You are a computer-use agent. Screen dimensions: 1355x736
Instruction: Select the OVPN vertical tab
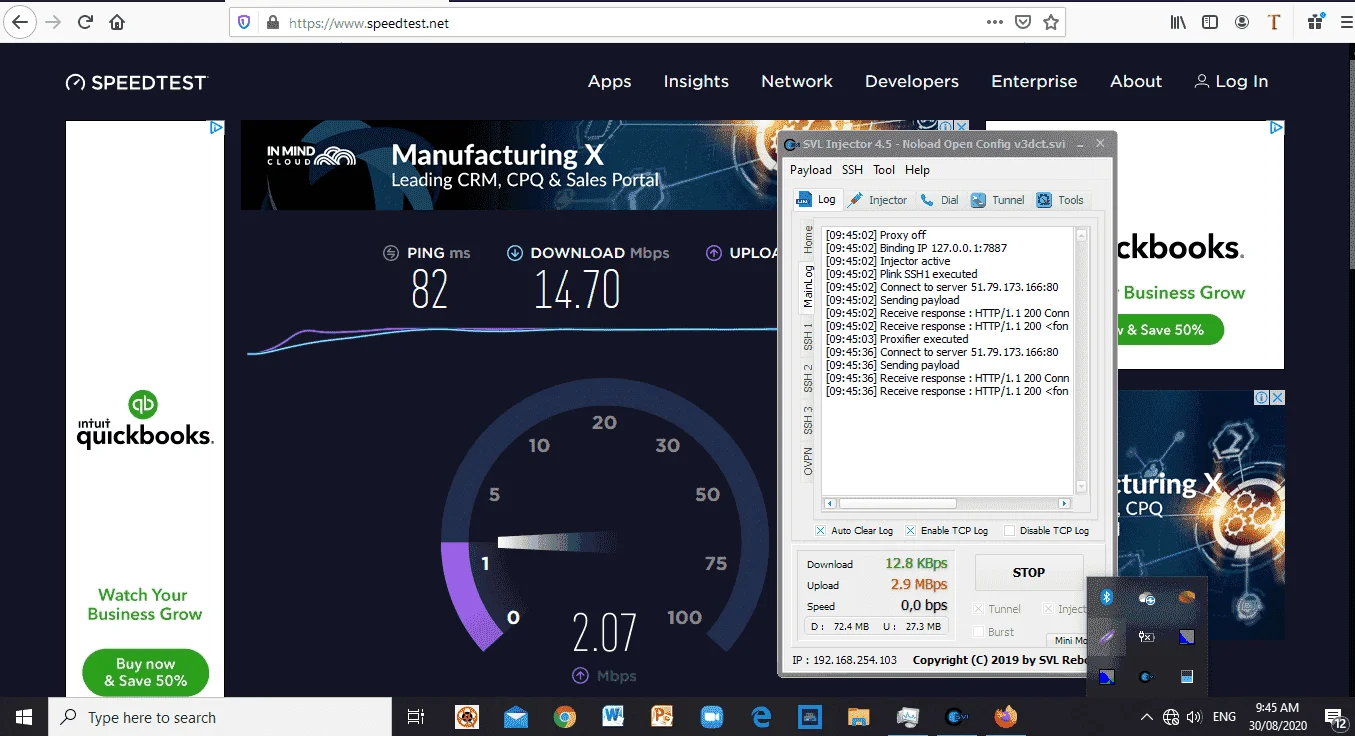(808, 462)
